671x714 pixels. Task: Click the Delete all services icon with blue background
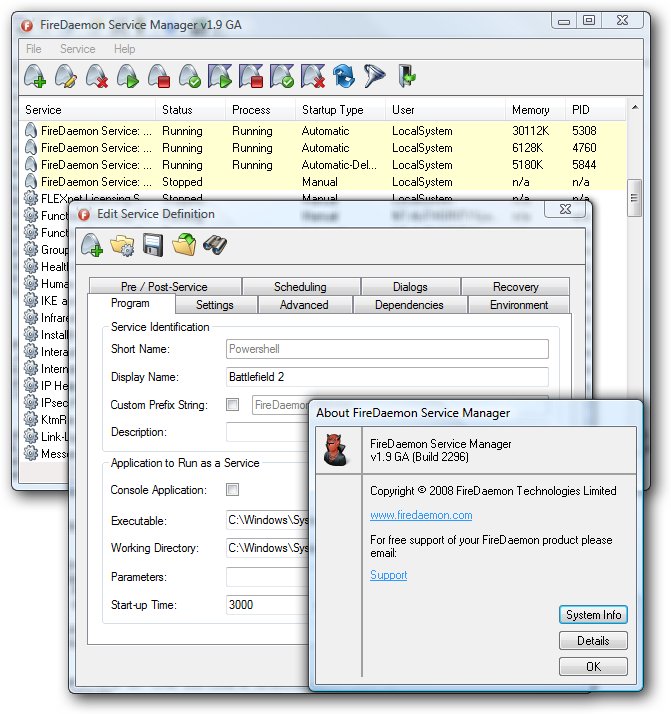(x=313, y=76)
